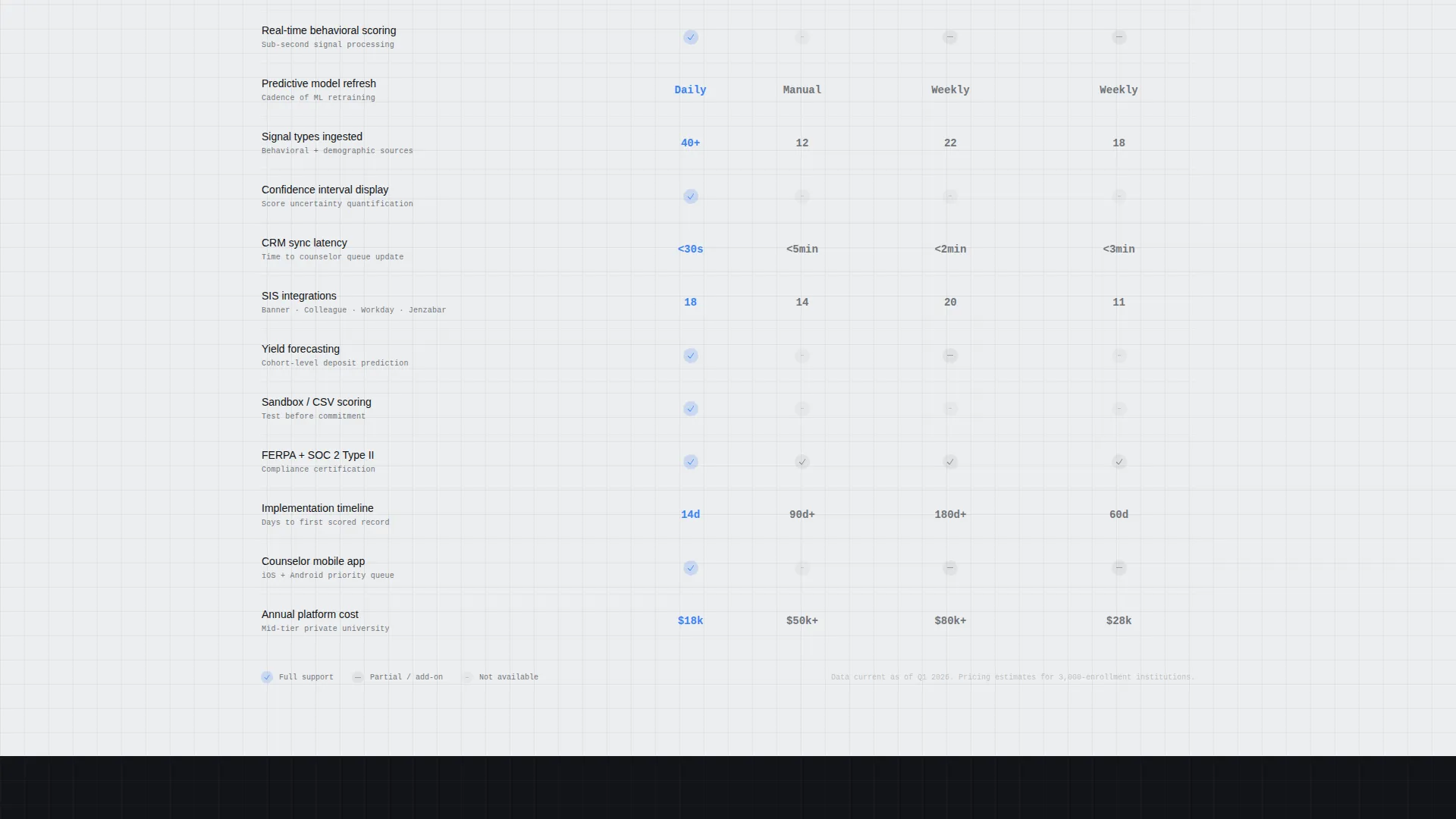1456x819 pixels.
Task: Click the 'Confidence interval display' feature label
Action: (x=325, y=190)
